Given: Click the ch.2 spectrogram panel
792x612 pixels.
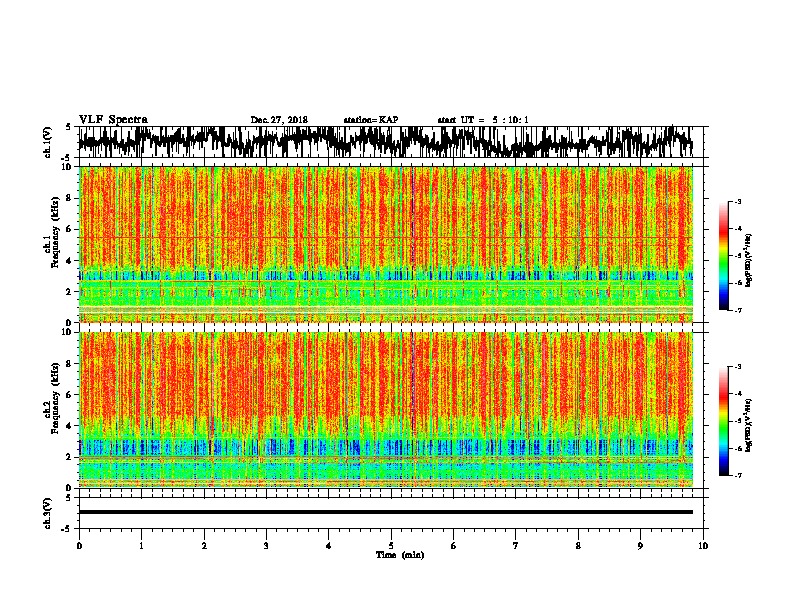Looking at the screenshot, I should [385, 410].
